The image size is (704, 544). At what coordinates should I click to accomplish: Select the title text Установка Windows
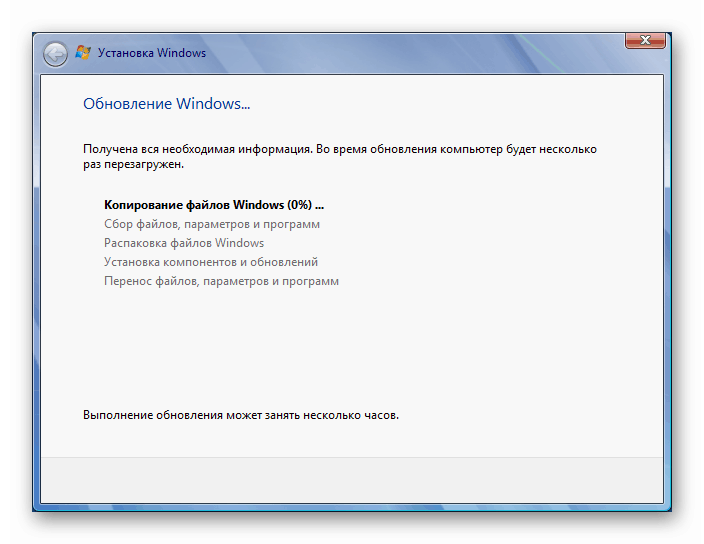(x=152, y=53)
